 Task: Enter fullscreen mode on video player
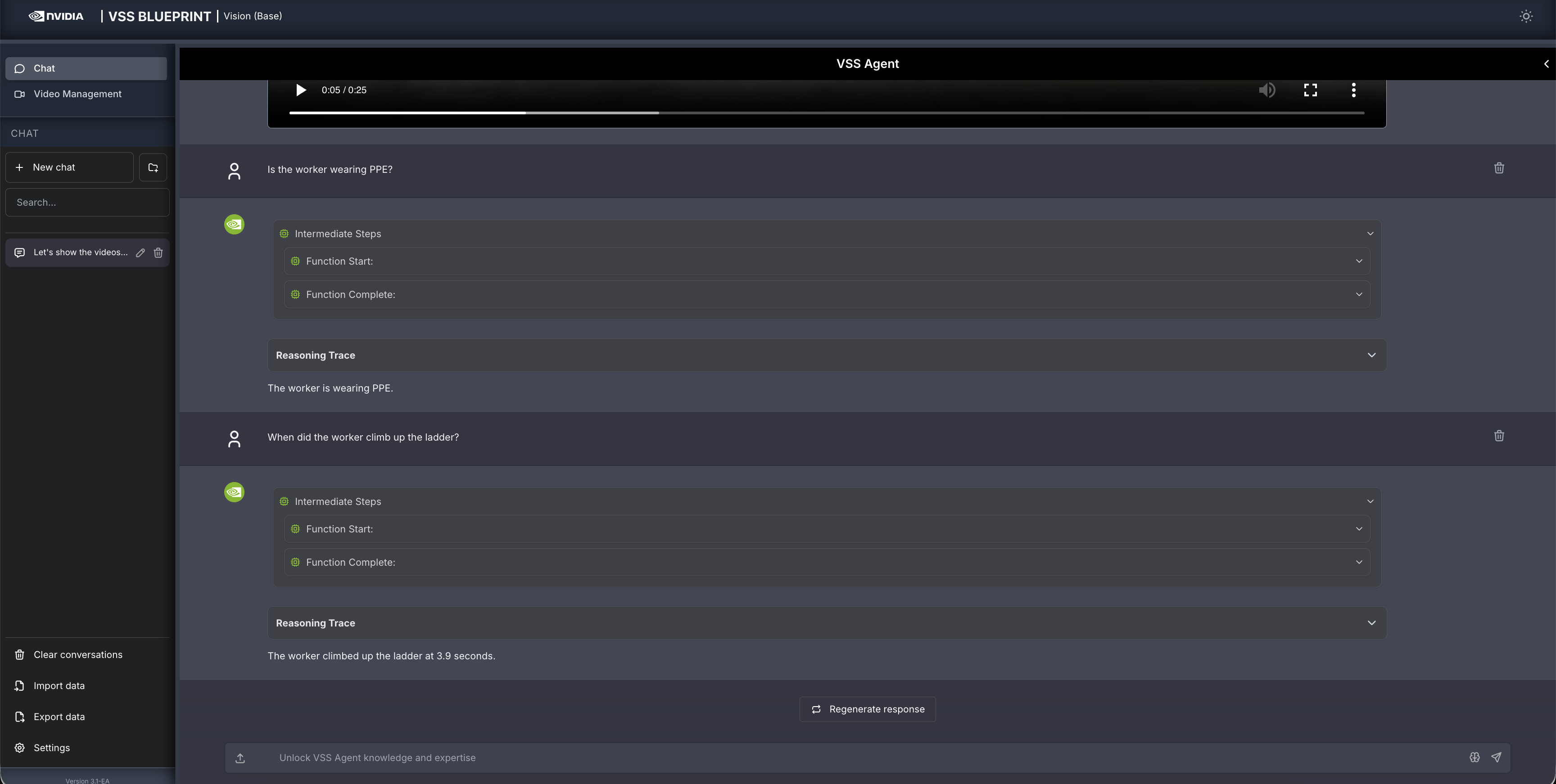coord(1310,90)
